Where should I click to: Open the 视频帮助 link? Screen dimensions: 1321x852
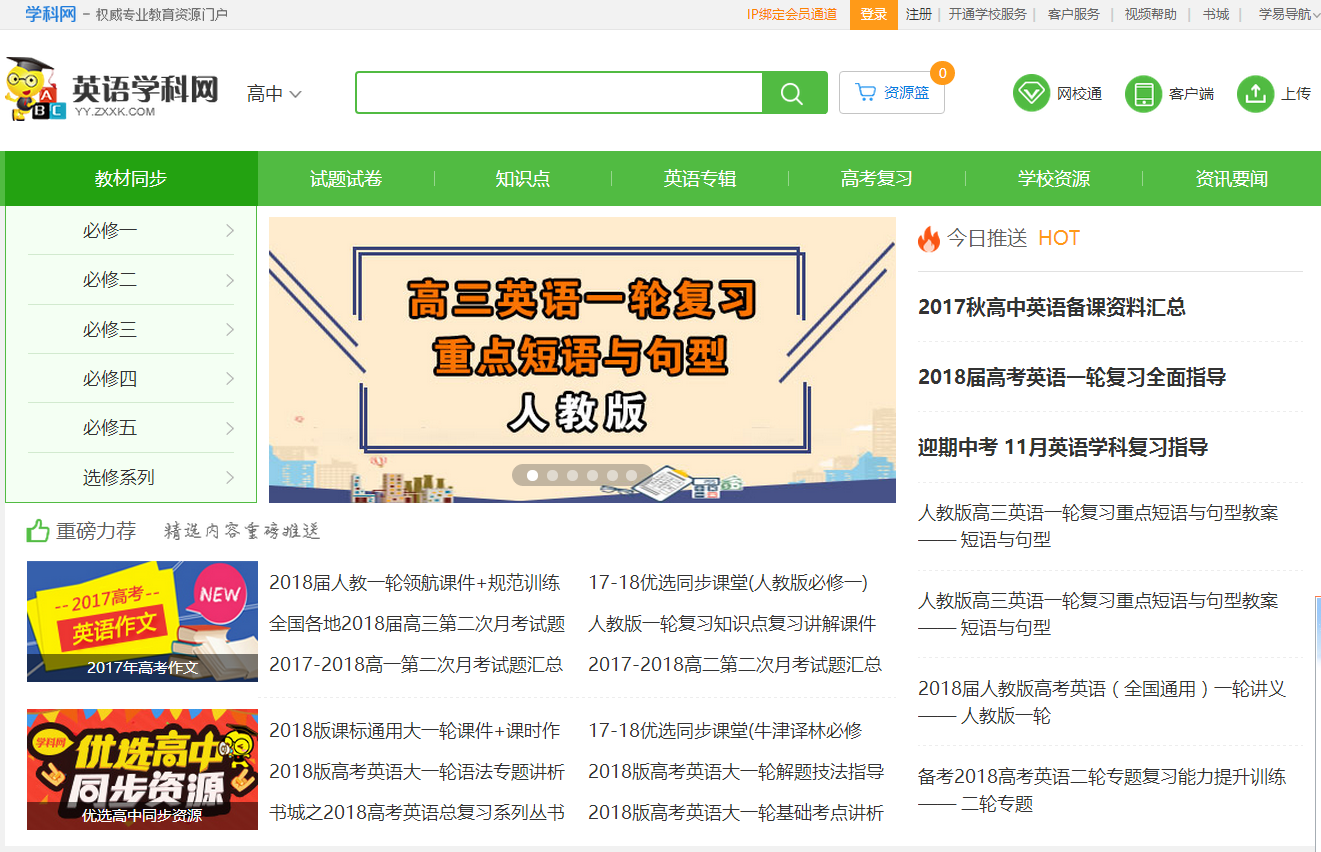[1151, 14]
